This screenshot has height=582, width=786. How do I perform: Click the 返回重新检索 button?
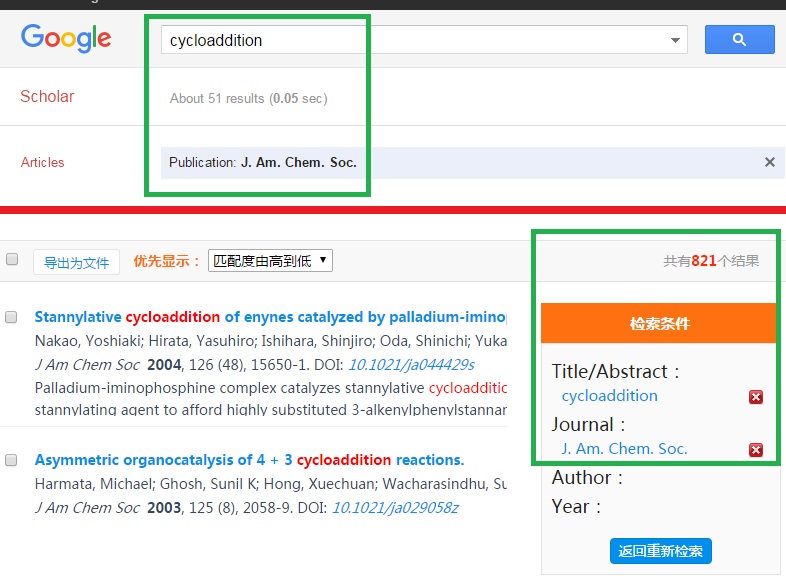[x=660, y=551]
